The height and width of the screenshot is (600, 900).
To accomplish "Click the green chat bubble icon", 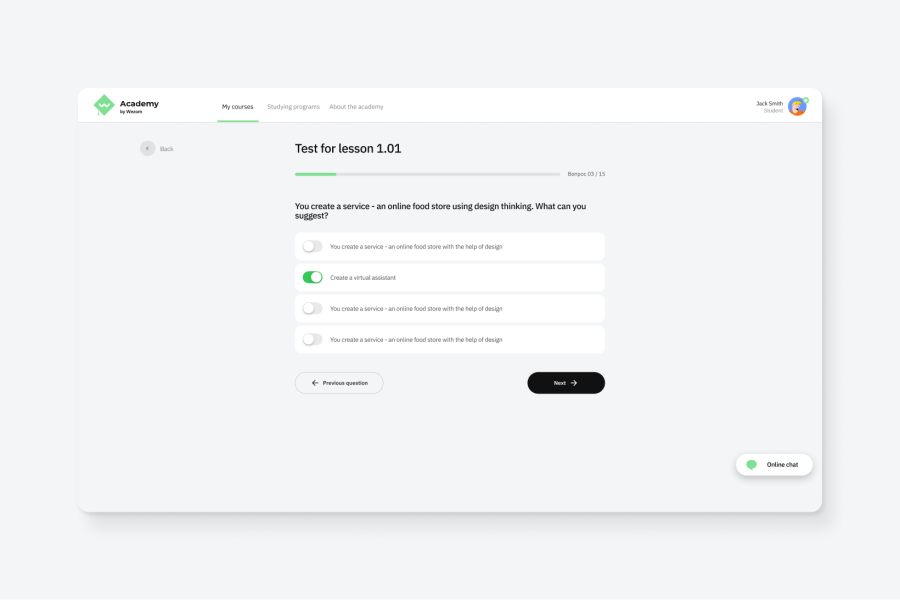I will [751, 464].
